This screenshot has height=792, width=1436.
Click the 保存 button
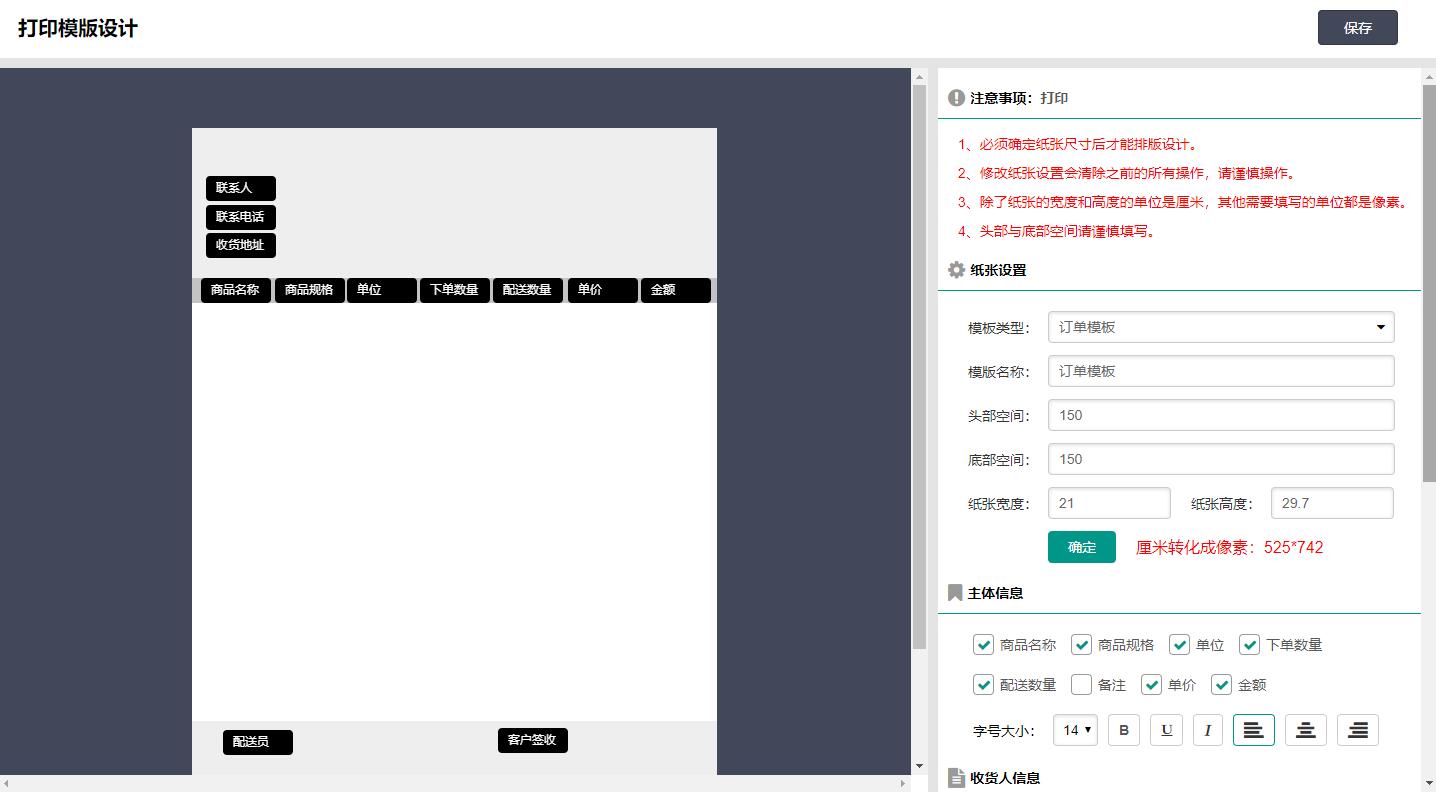click(x=1357, y=28)
